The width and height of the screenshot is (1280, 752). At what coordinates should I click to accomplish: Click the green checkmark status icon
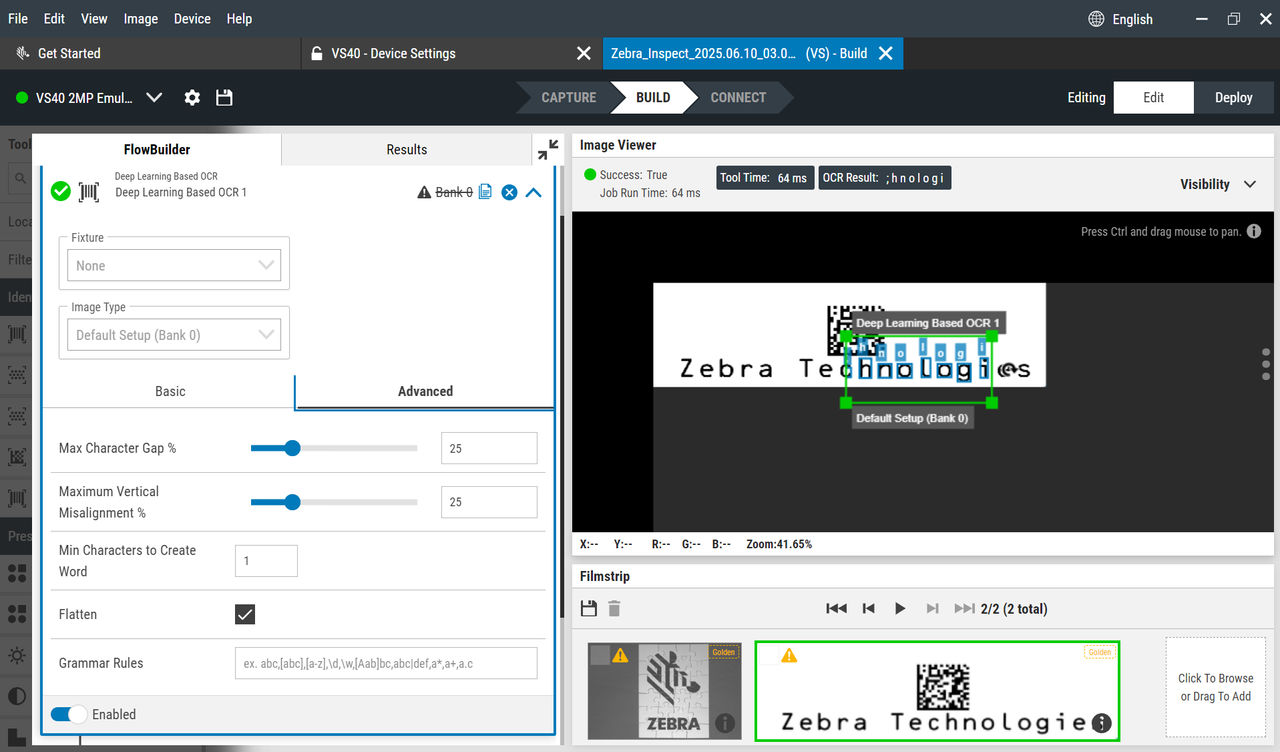61,191
